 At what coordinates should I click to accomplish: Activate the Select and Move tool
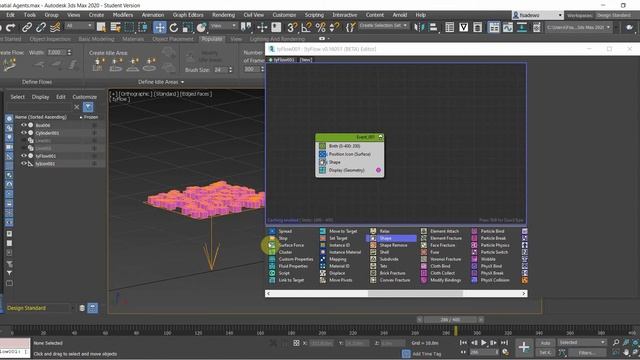tap(160, 27)
